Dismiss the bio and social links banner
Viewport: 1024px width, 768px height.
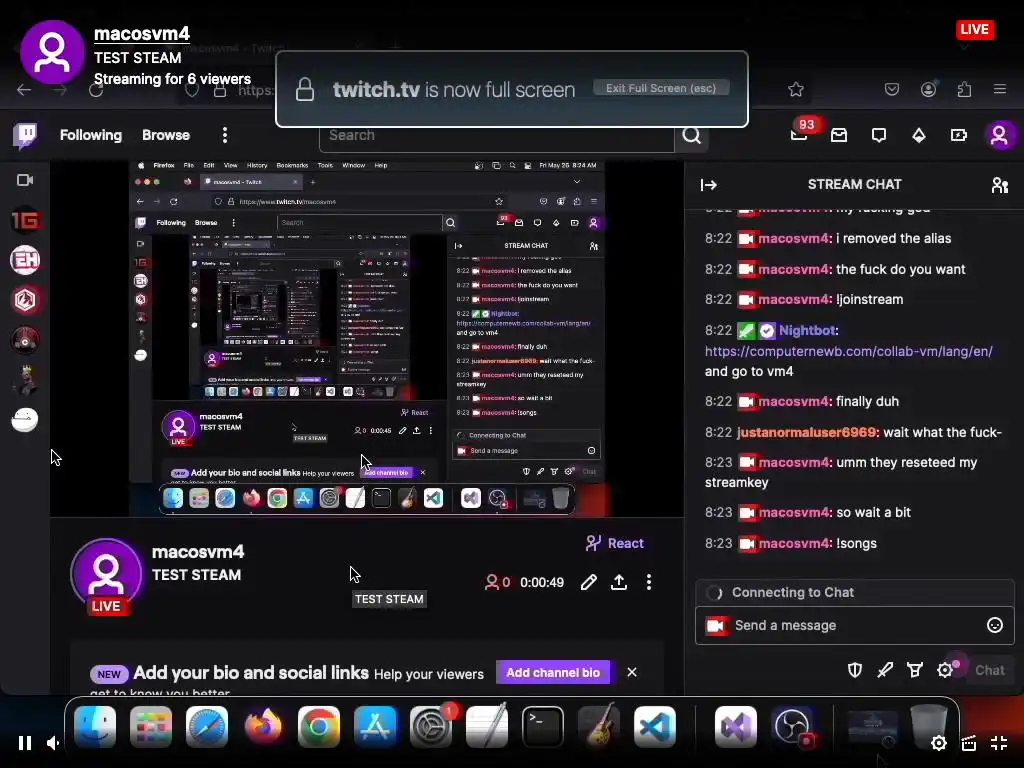coord(632,673)
